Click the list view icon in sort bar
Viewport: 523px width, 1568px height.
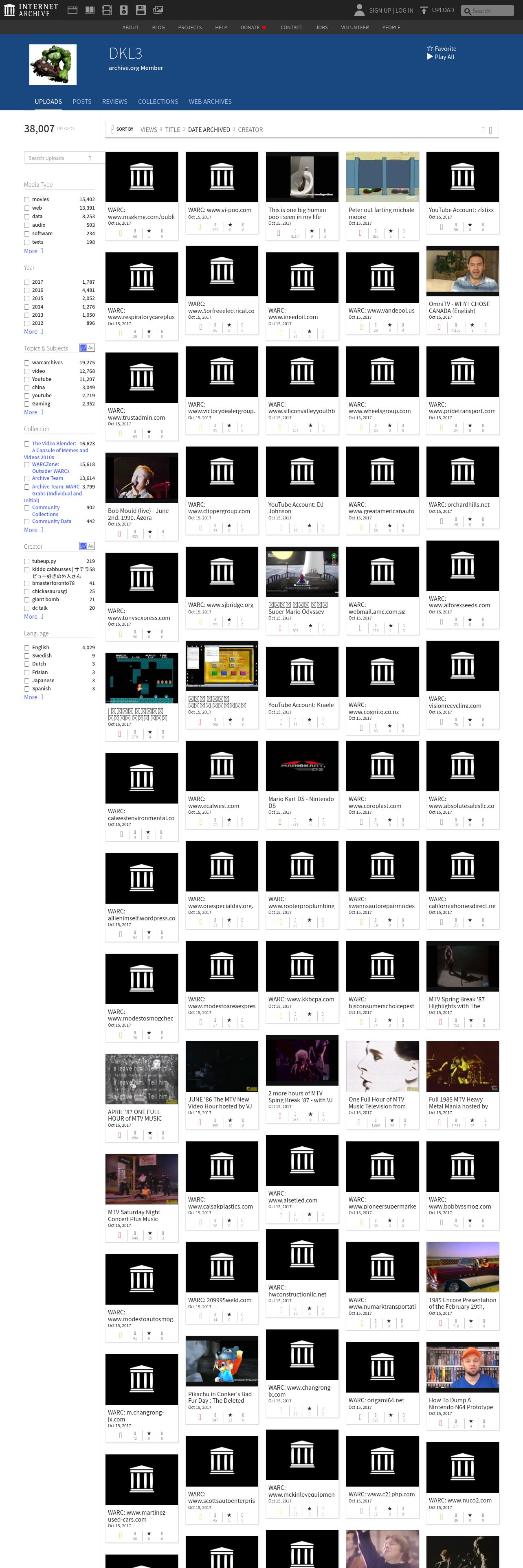491,130
